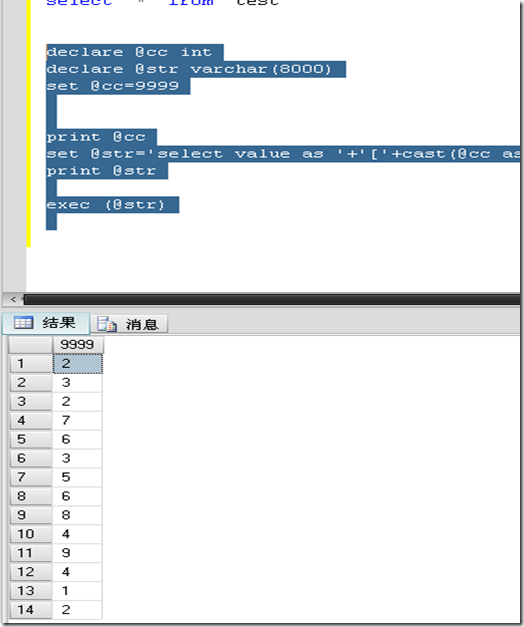Select row header 1 in results grid

coord(31,364)
